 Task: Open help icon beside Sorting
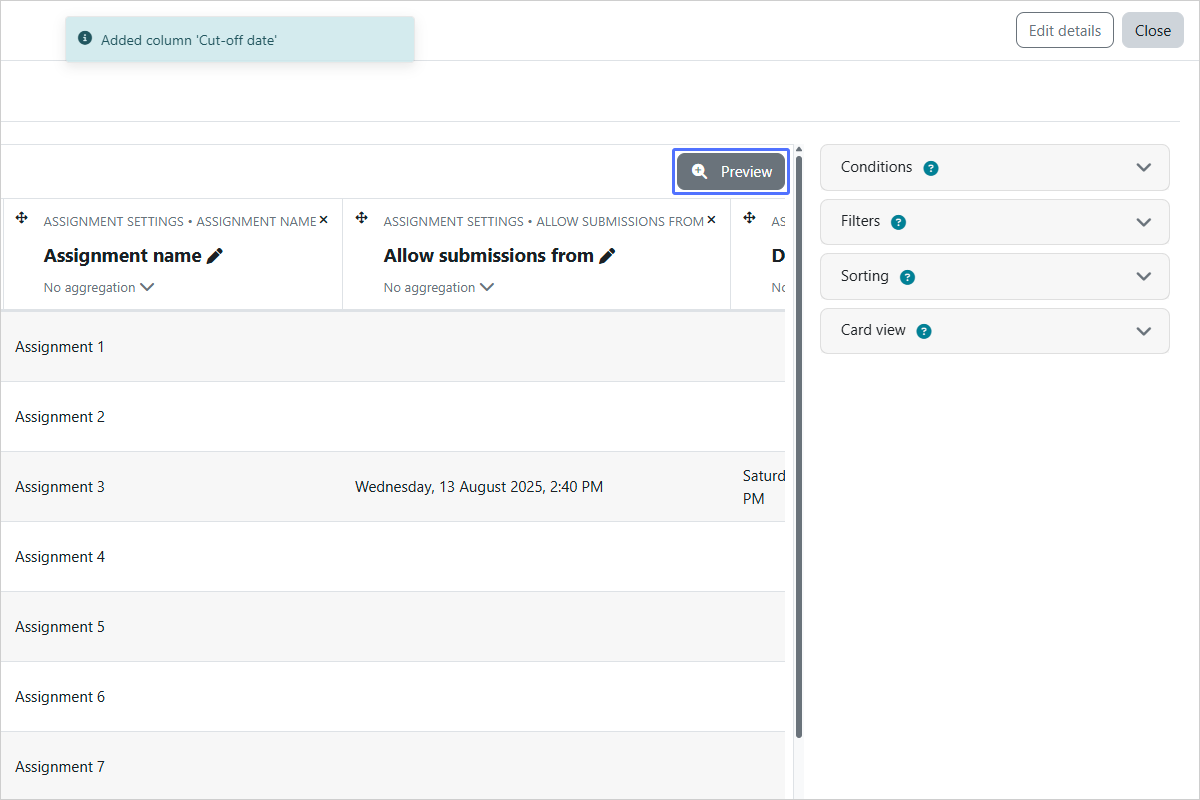[x=907, y=277]
